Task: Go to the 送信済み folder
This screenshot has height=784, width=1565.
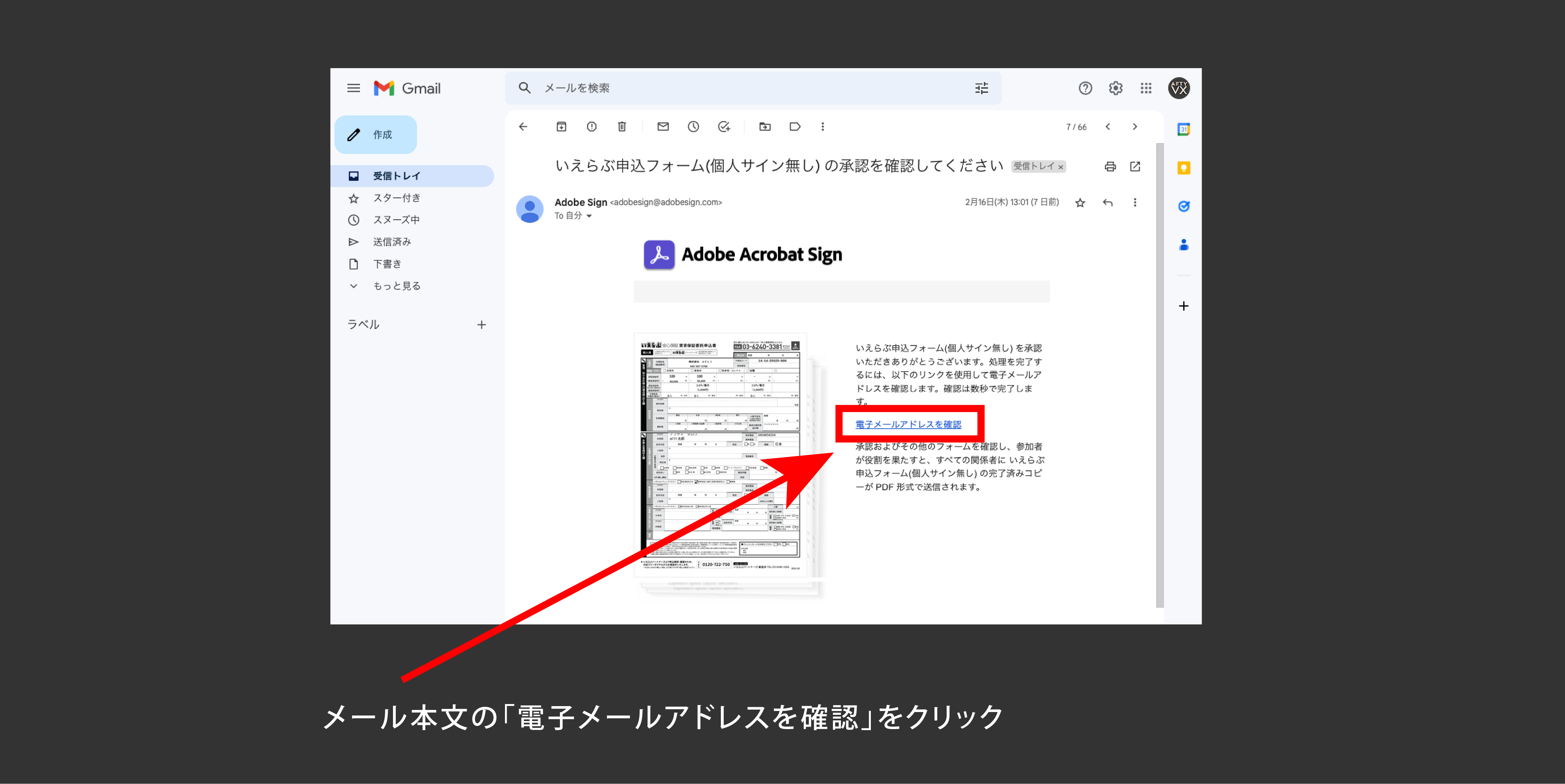Action: [392, 242]
